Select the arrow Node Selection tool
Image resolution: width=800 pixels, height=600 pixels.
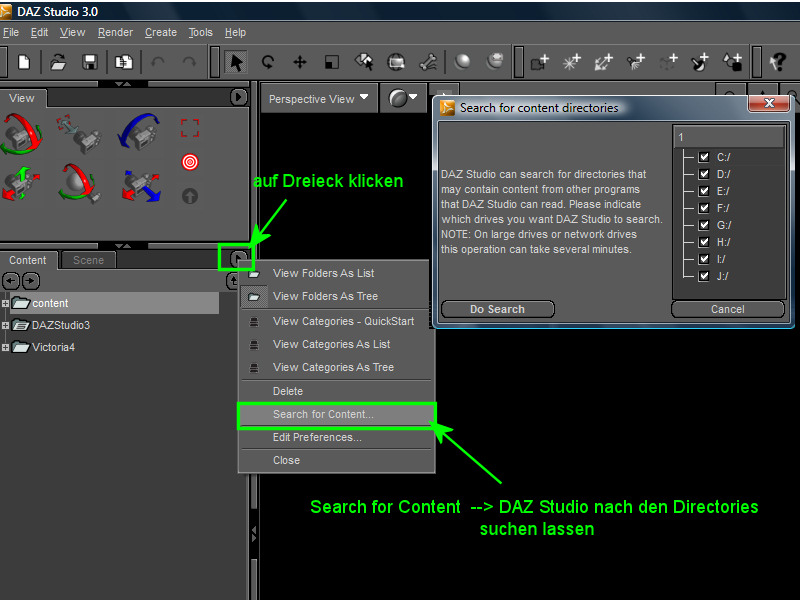click(236, 62)
